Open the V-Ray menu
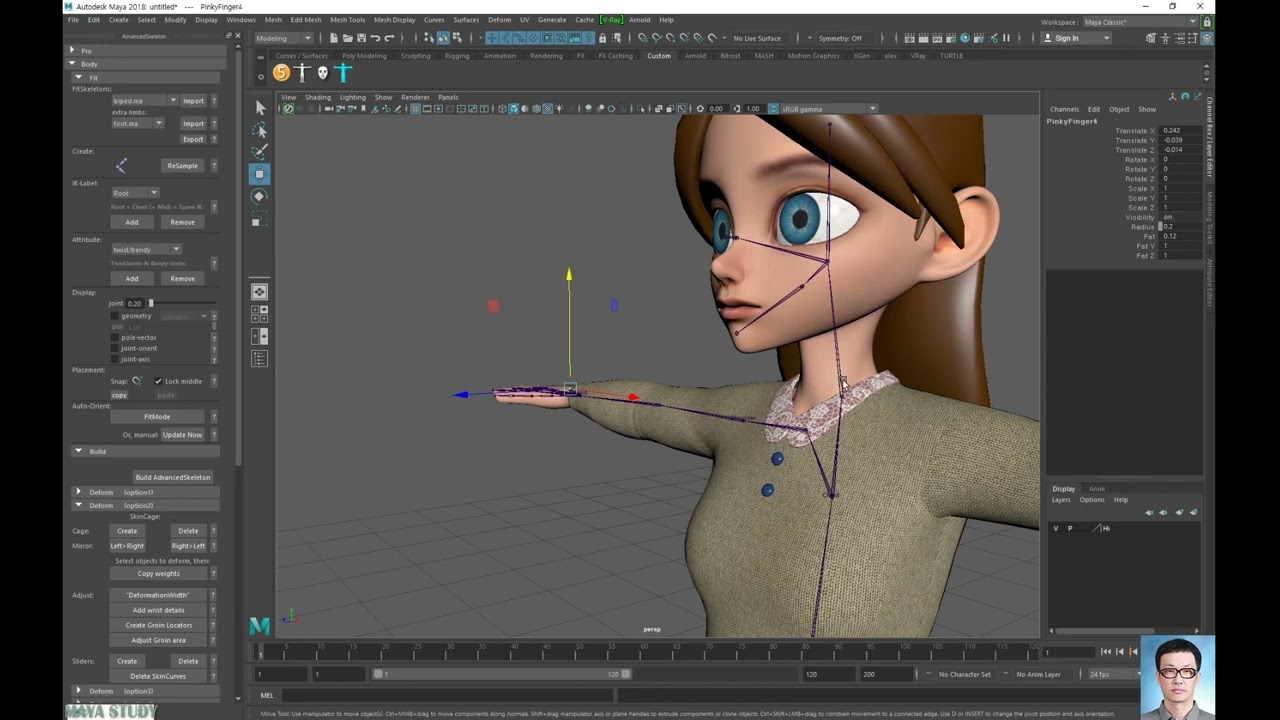 click(611, 20)
